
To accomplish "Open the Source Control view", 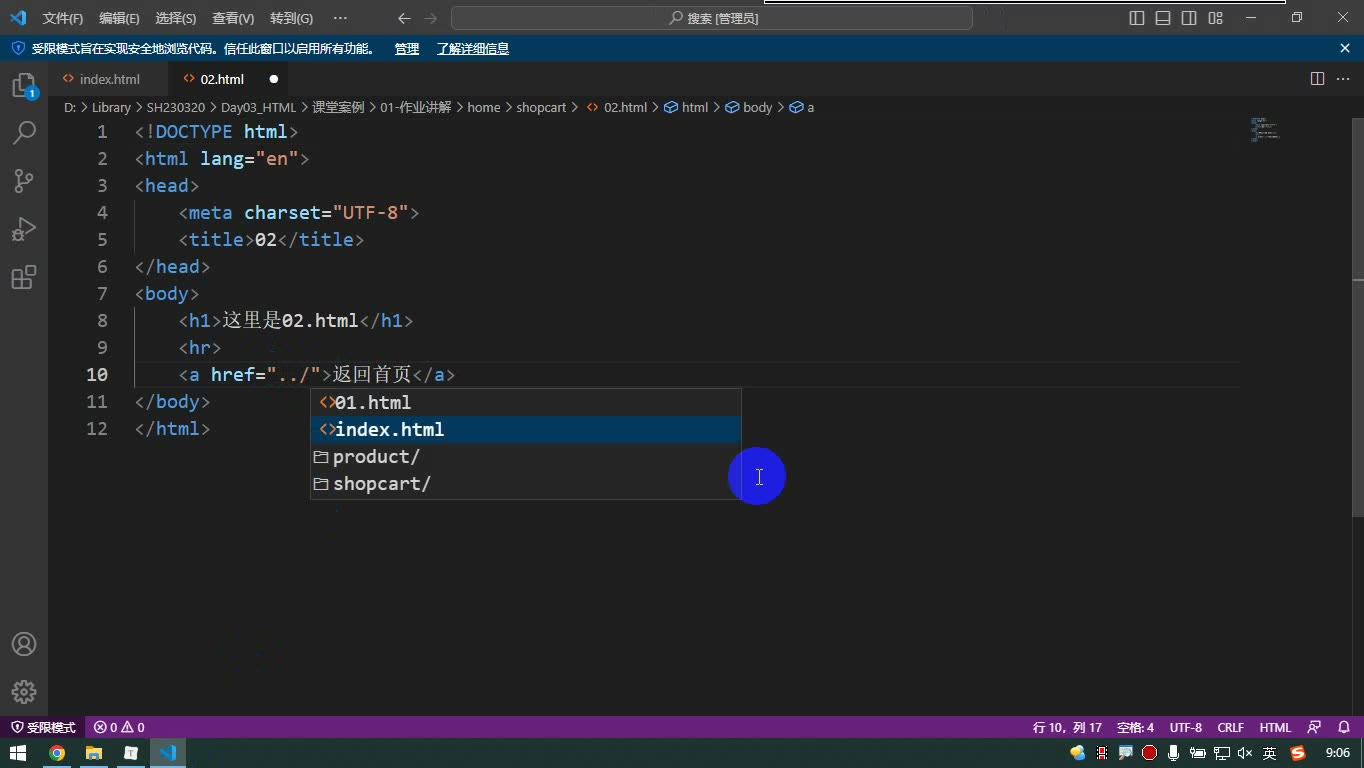I will coord(24,180).
